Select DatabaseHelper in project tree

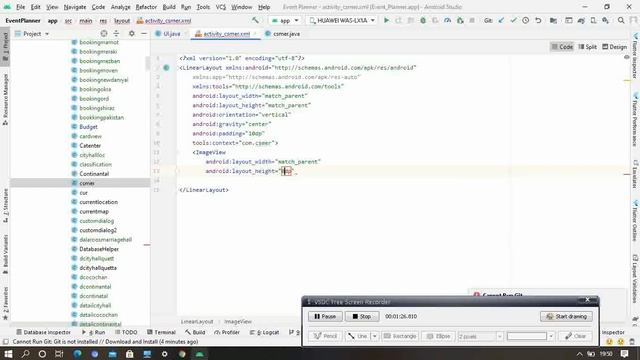click(99, 249)
